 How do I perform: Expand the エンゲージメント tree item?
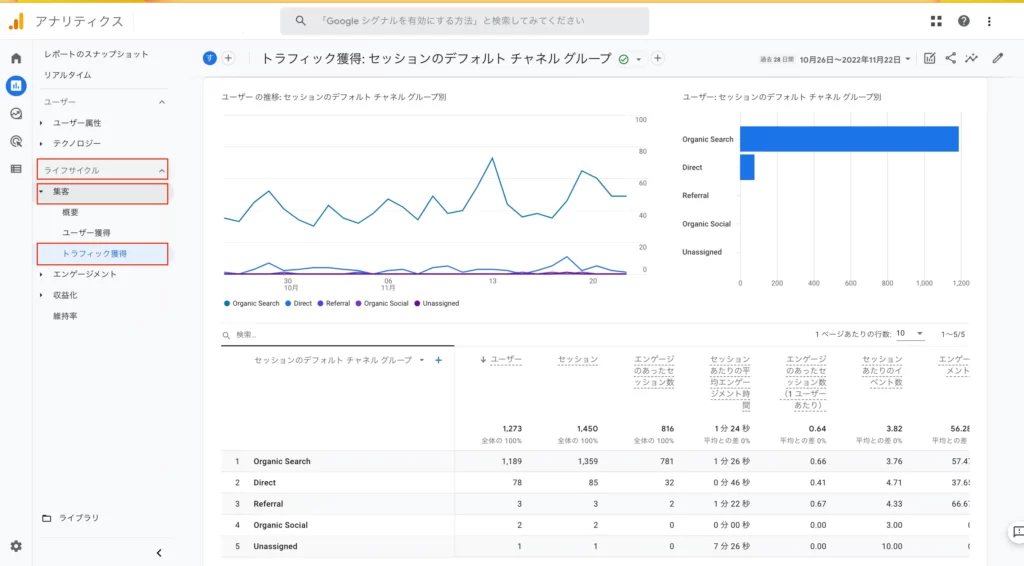coord(41,275)
